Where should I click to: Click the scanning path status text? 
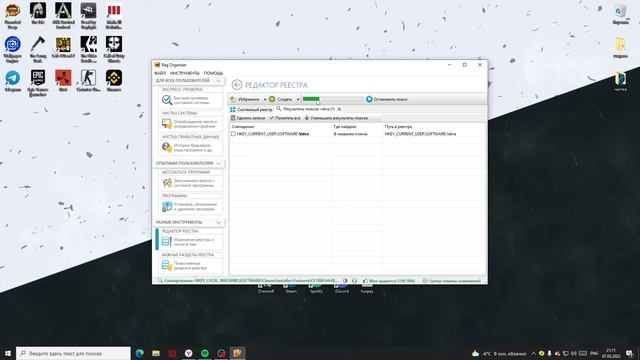250,281
